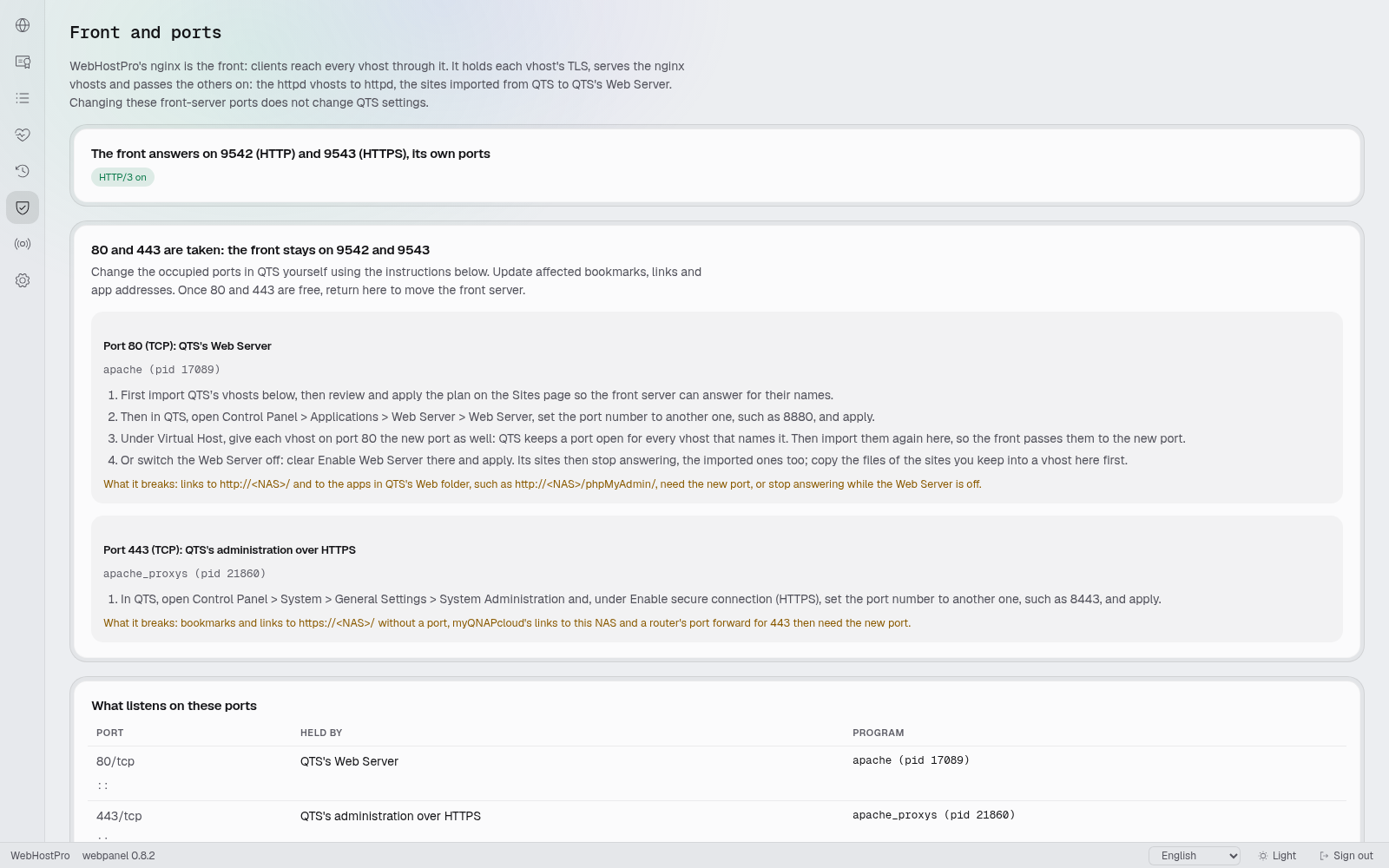Click the HTTP/3 on badge
This screenshot has height=868, width=1389.
coord(122,177)
